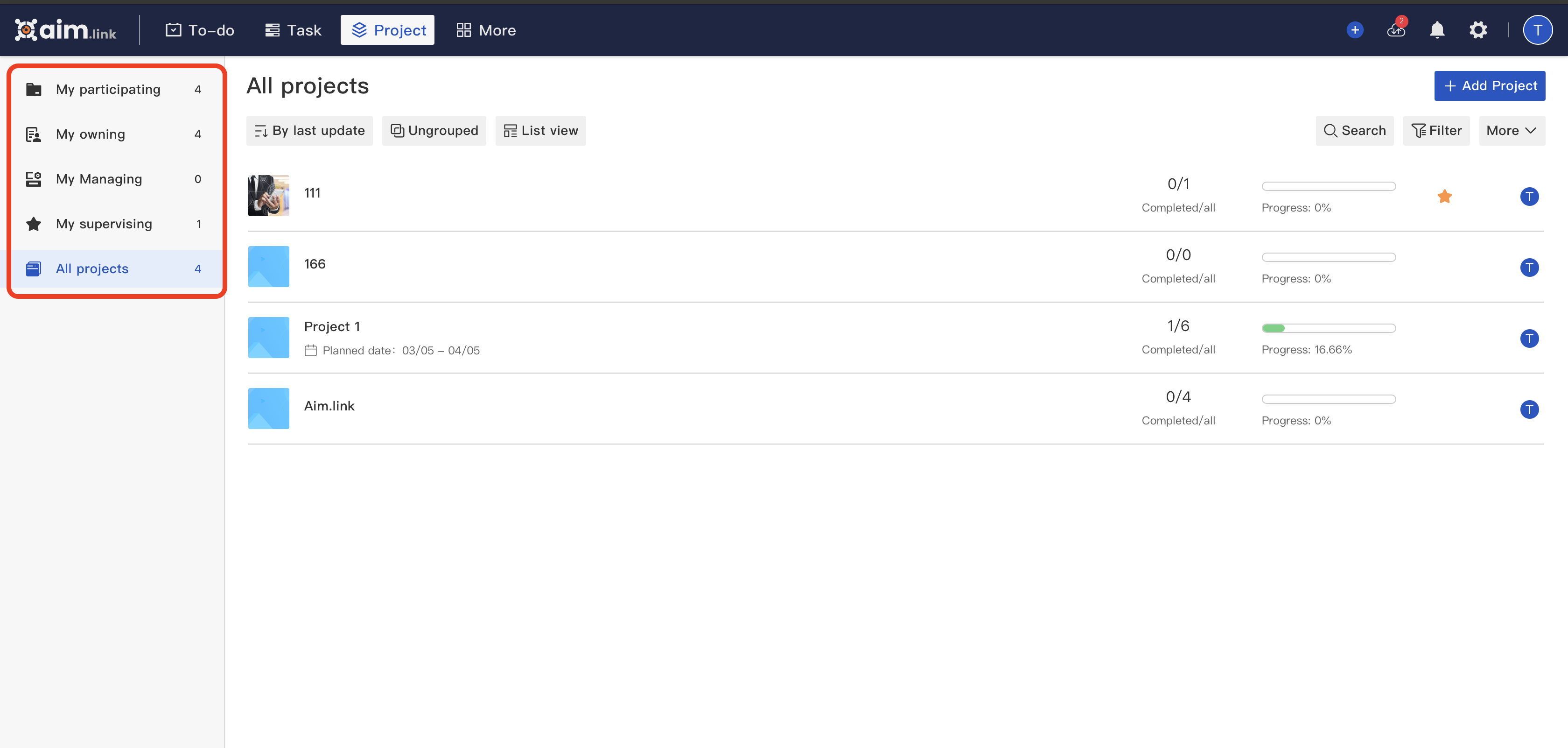Open search using the magnifier icon
The width and height of the screenshot is (1568, 748).
(1354, 130)
